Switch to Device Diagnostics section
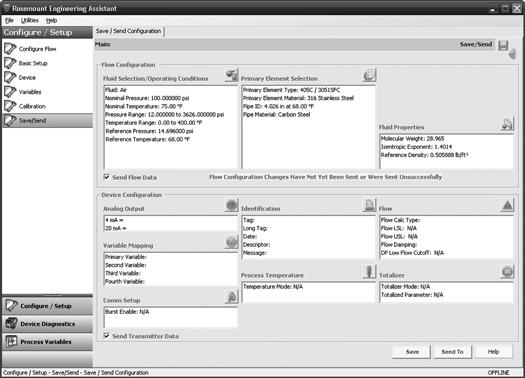Viewport: 525px width, 378px height. pos(47,324)
